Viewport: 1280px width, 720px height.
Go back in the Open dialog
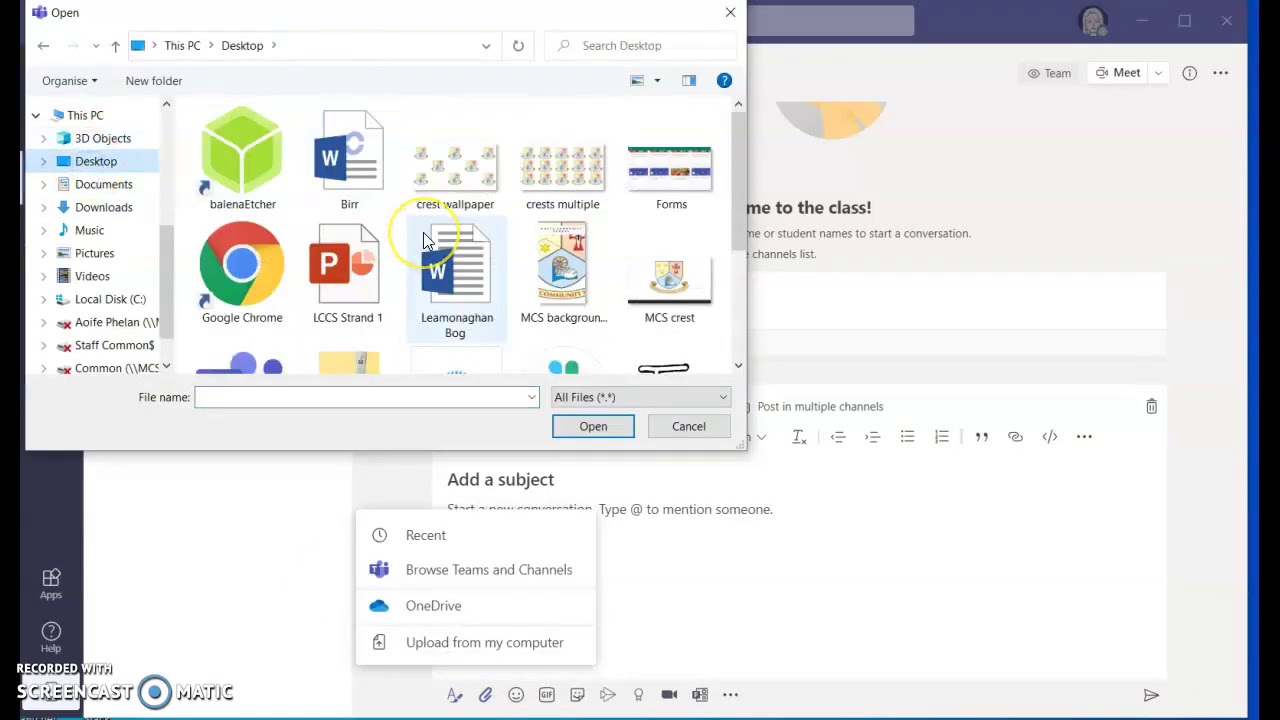[43, 46]
